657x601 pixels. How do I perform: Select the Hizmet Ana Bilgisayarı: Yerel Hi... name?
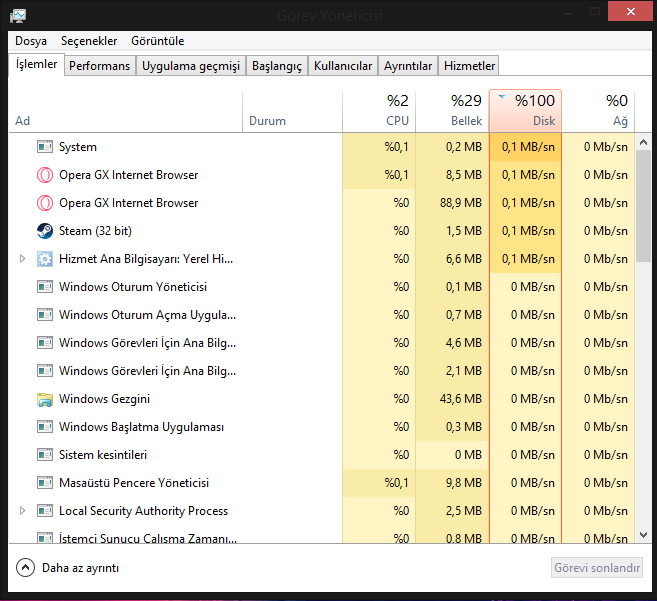146,259
